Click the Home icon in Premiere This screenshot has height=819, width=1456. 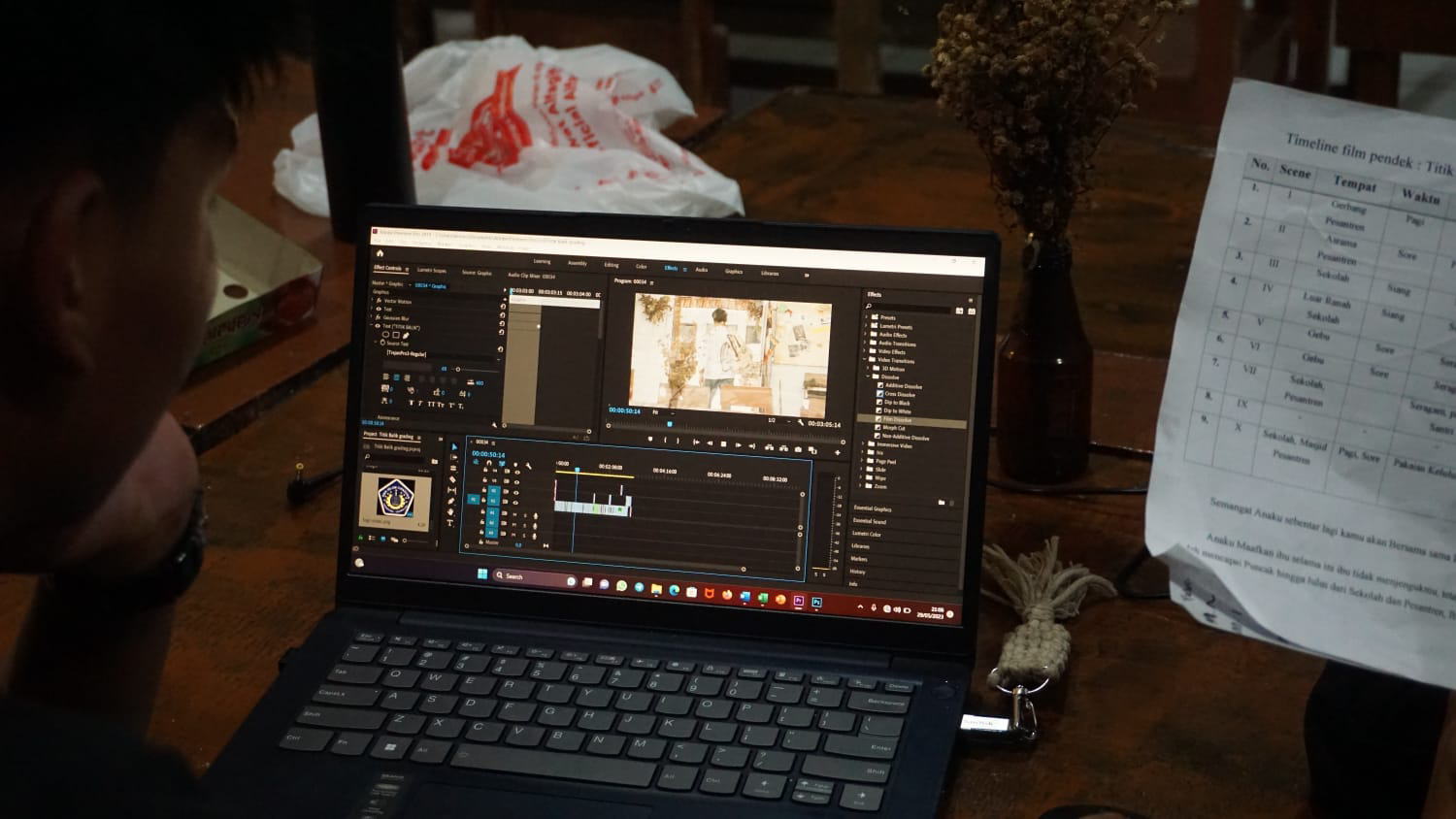[380, 253]
